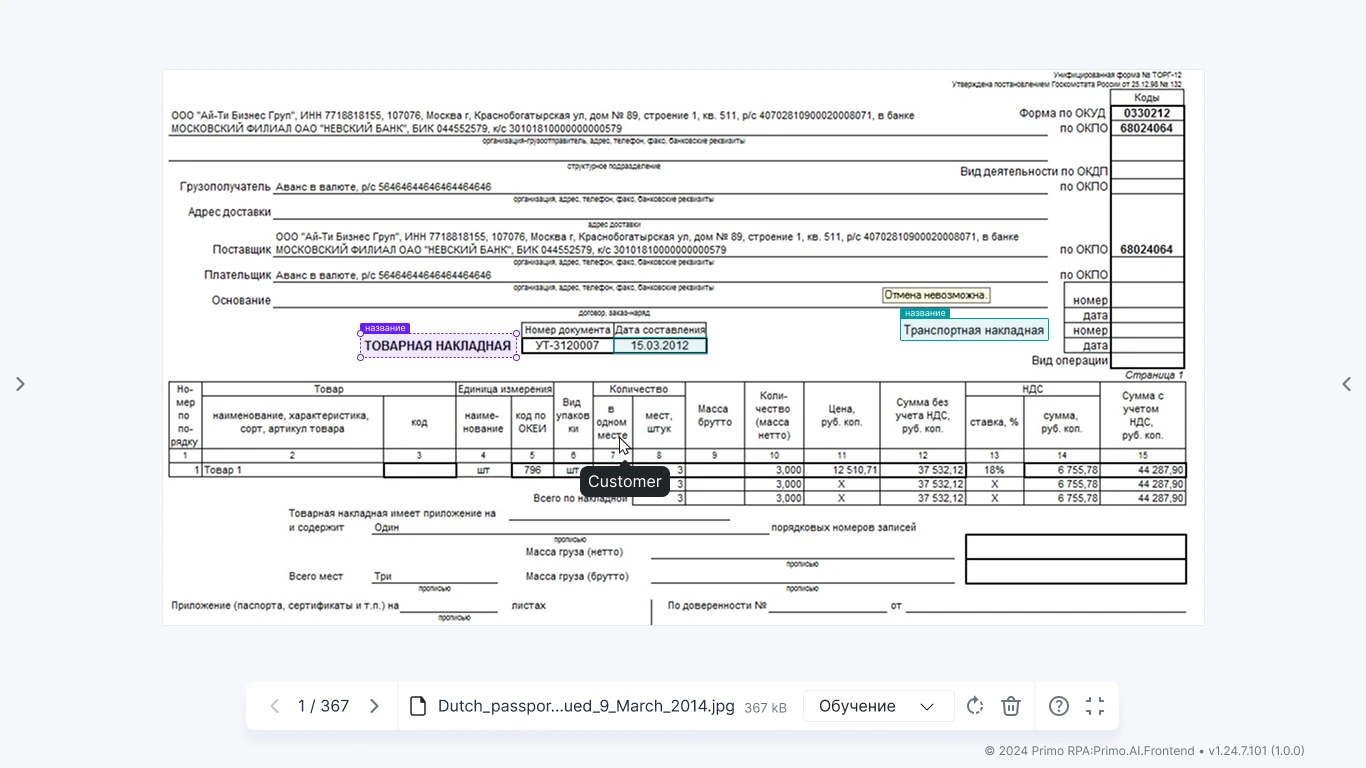Select the ТОВАРНАЯ НАКЛАДНАЯ annotation box
Screen dimensions: 1366x768
(438, 346)
